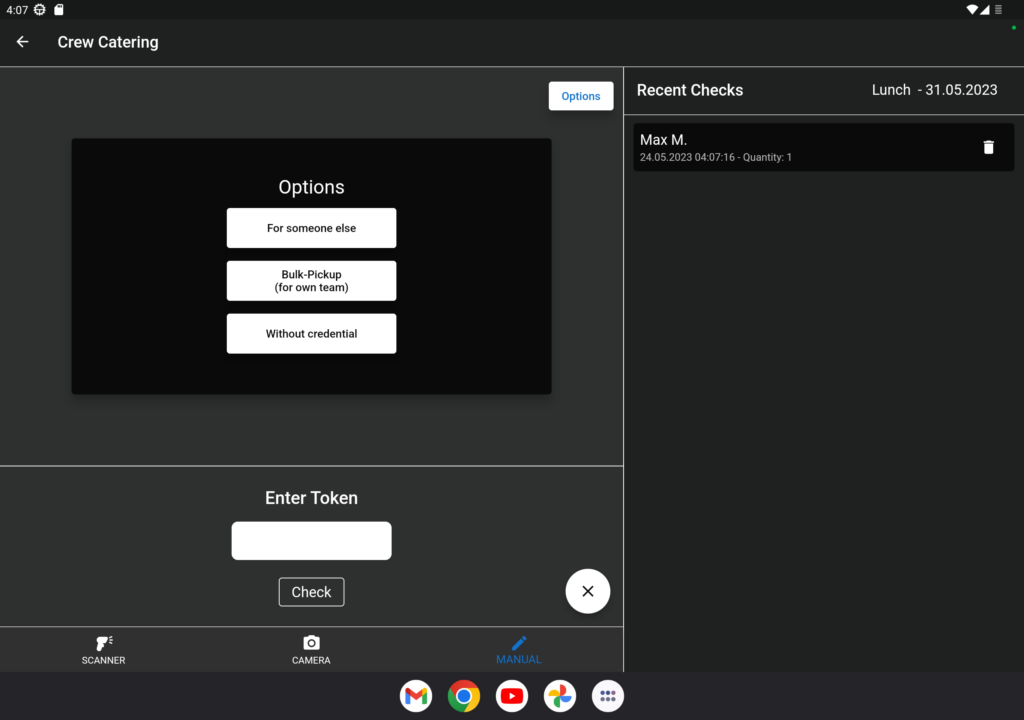Click the Recent Checks heading
Image resolution: width=1024 pixels, height=720 pixels.
click(690, 90)
